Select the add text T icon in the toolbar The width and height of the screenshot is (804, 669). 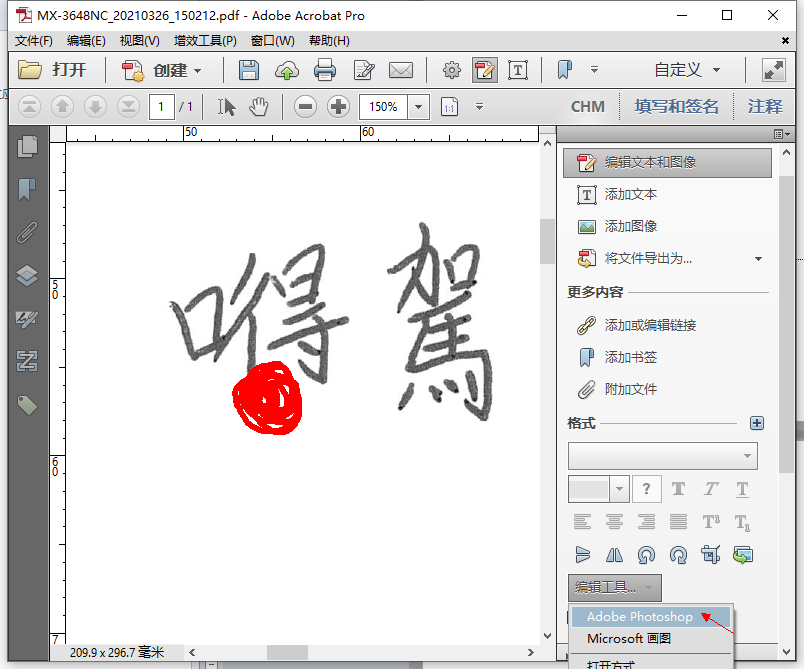coord(518,70)
